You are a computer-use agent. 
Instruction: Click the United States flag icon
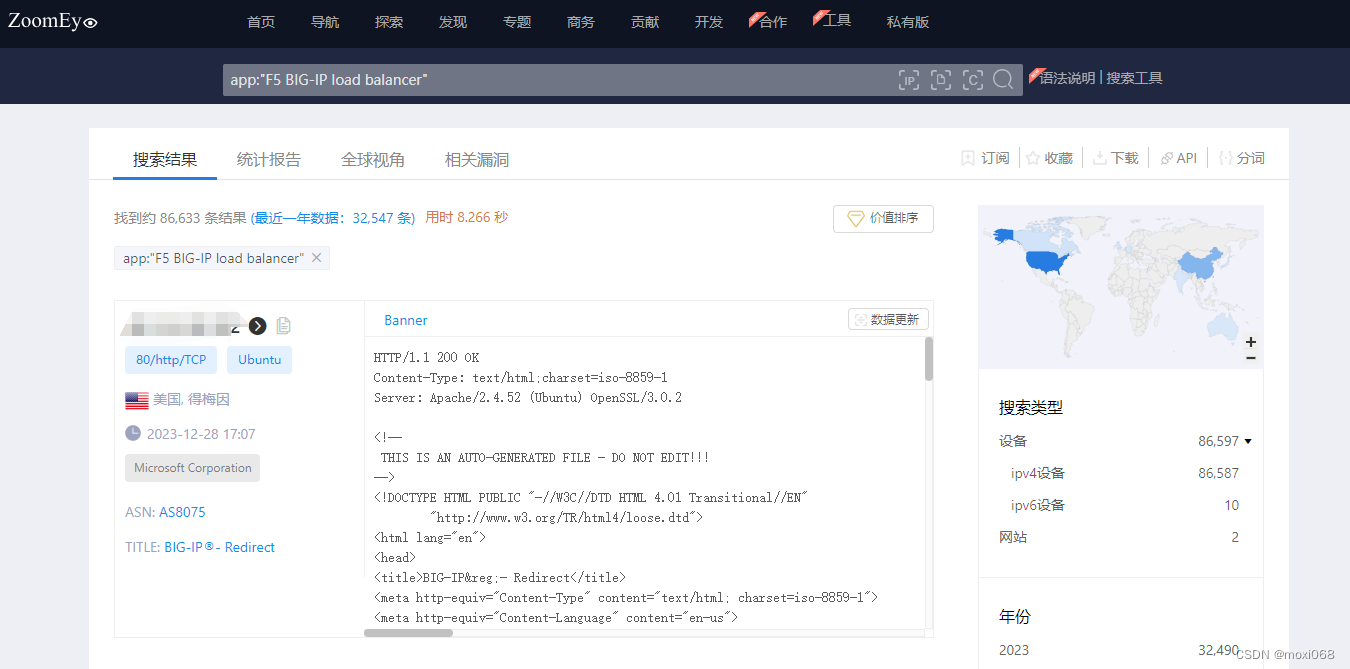pyautogui.click(x=137, y=400)
